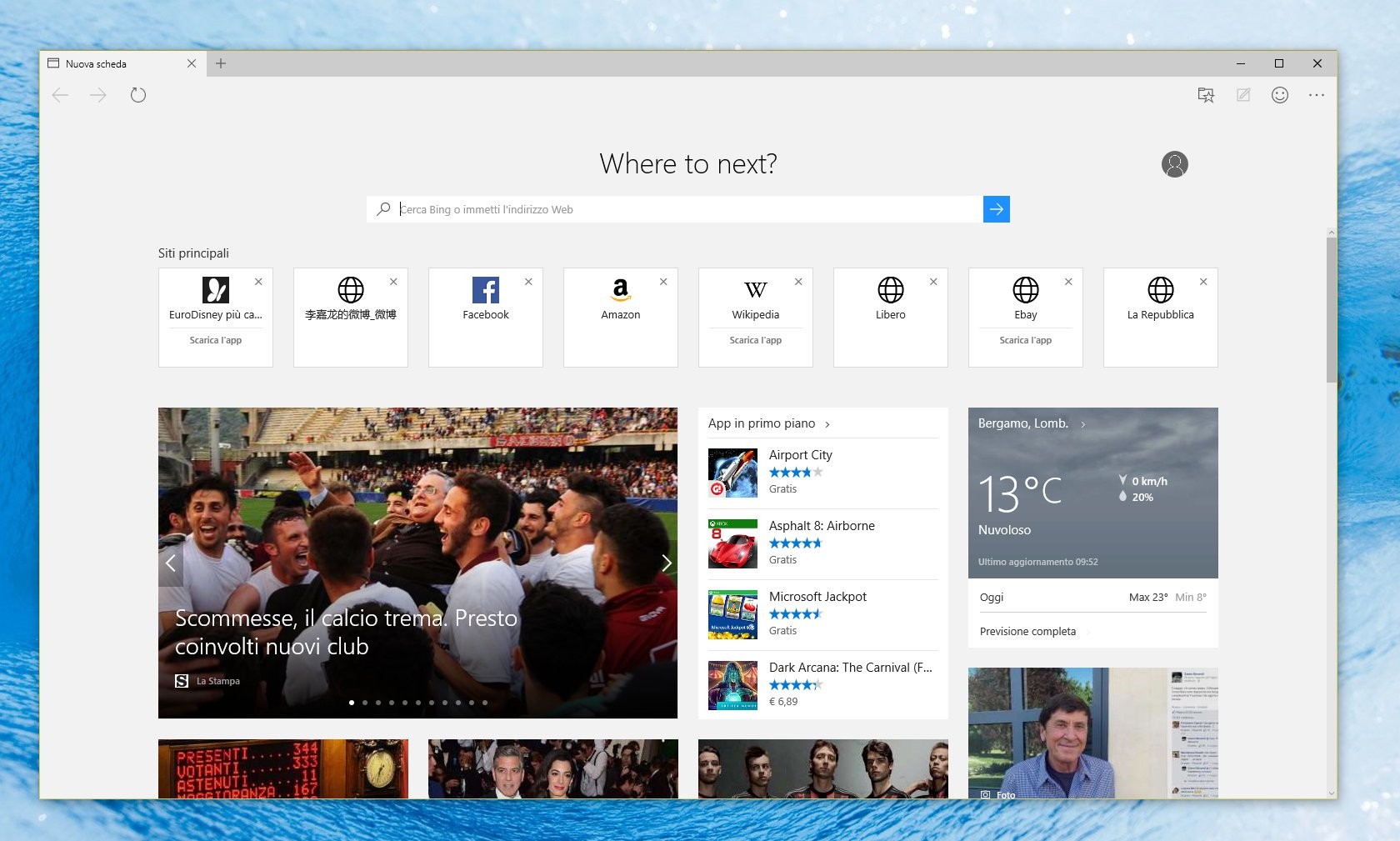Expand the App in primo piano section
The image size is (1400, 841).
point(827,424)
